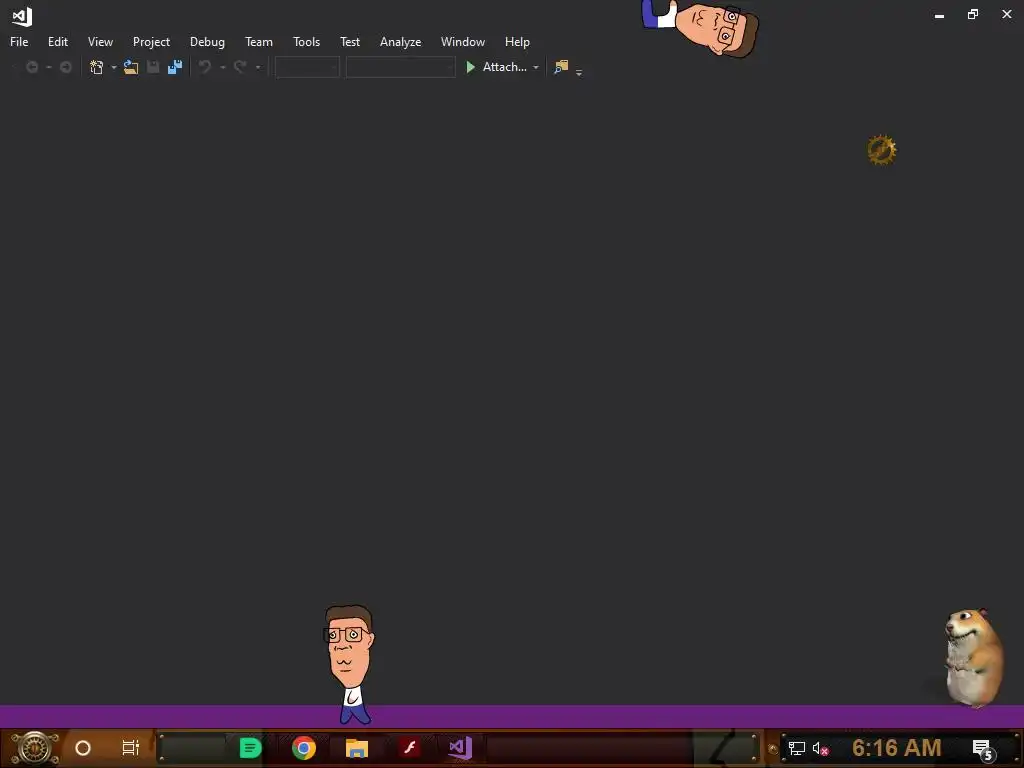Restore down the Visual Studio window
This screenshot has width=1024, height=768.
973,14
